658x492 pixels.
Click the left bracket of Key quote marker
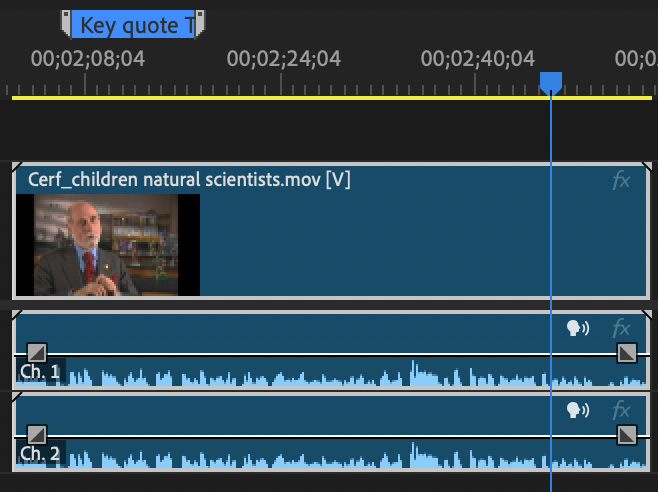(x=66, y=24)
